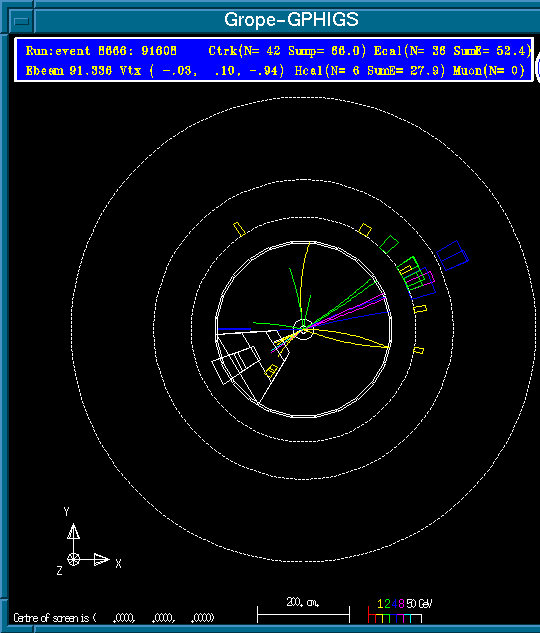Image resolution: width=540 pixels, height=633 pixels.
Task: Click the X axis arrow in orientation indicator
Action: coord(101,560)
